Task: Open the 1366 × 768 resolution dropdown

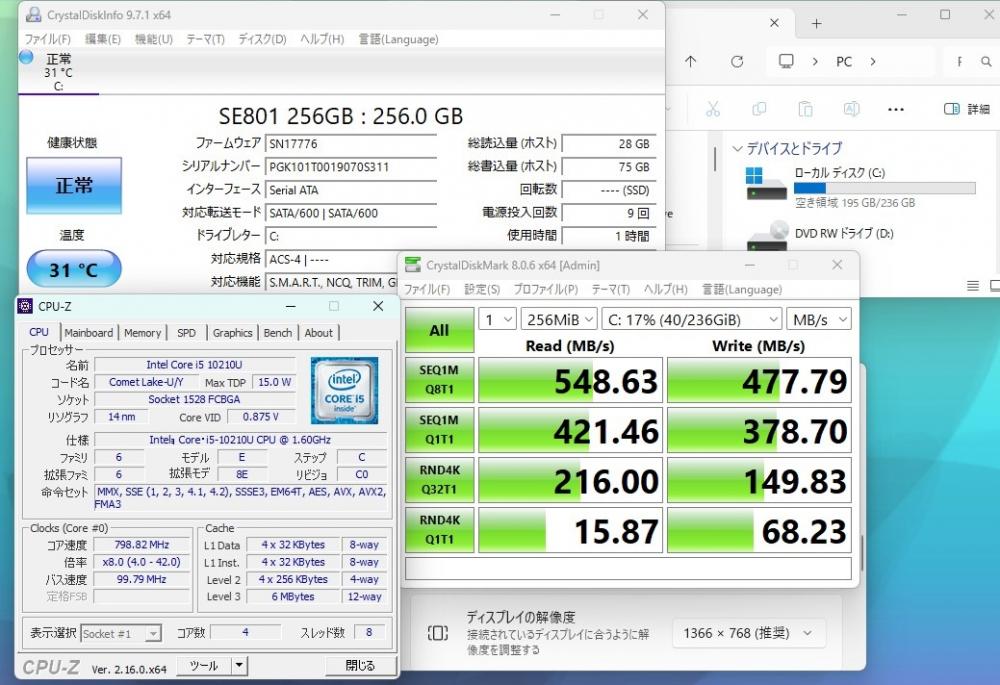Action: pyautogui.click(x=749, y=633)
